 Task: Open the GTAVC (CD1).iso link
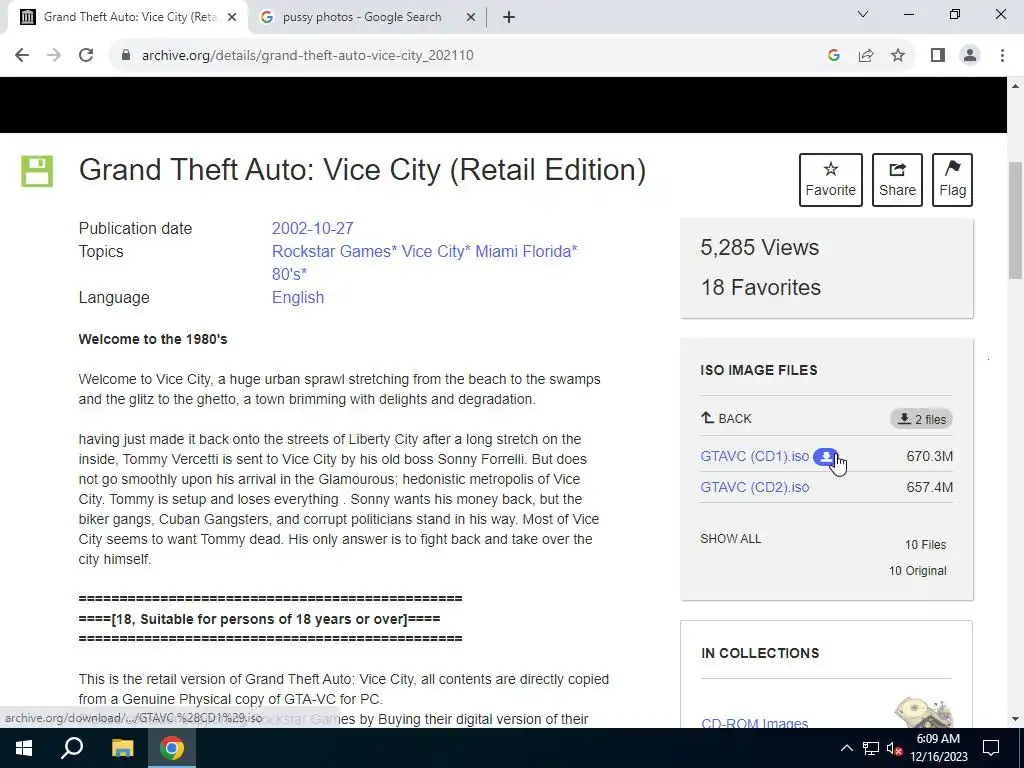[754, 456]
